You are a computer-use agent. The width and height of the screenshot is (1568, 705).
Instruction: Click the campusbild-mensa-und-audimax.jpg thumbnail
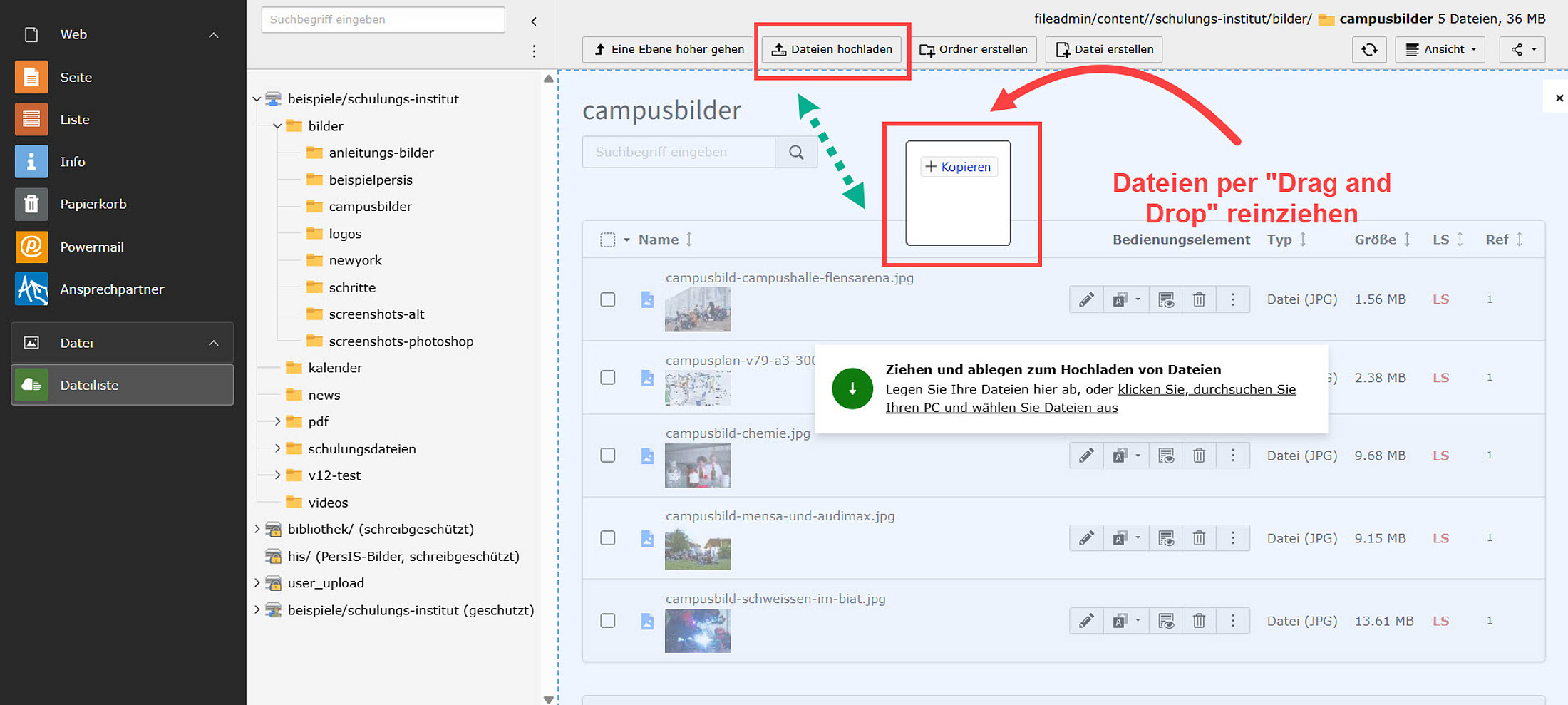pos(698,550)
